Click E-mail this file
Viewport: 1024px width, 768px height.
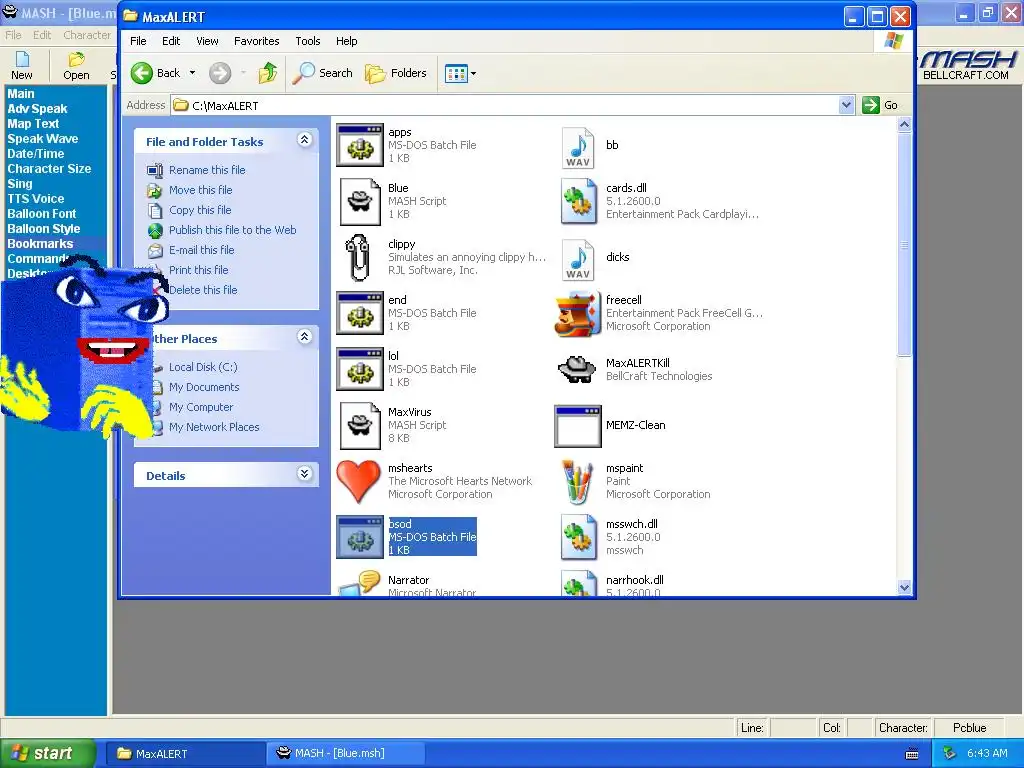click(x=201, y=250)
